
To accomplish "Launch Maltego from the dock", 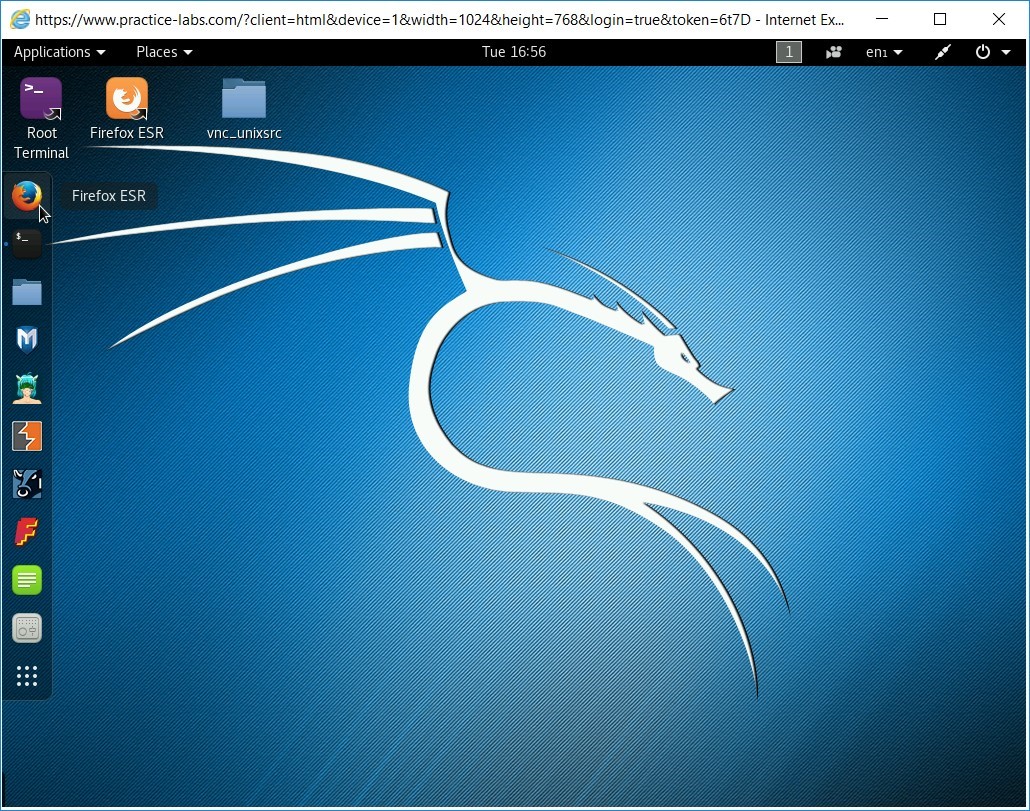I will tap(27, 484).
